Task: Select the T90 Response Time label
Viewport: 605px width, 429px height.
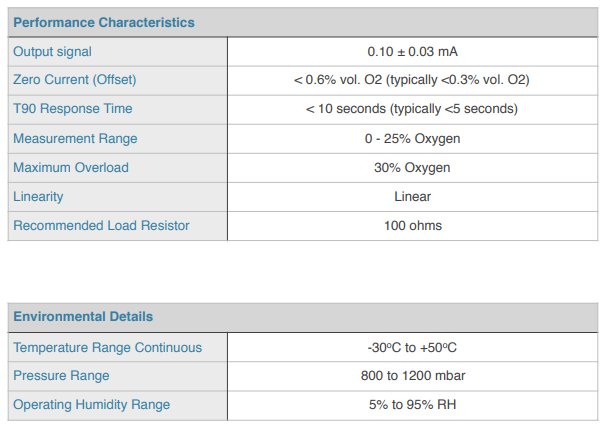Action: (x=72, y=109)
